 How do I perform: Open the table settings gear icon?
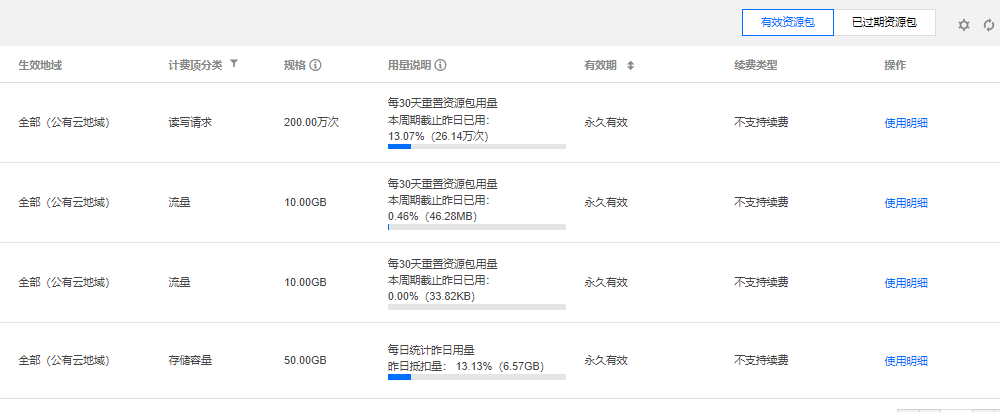964,24
